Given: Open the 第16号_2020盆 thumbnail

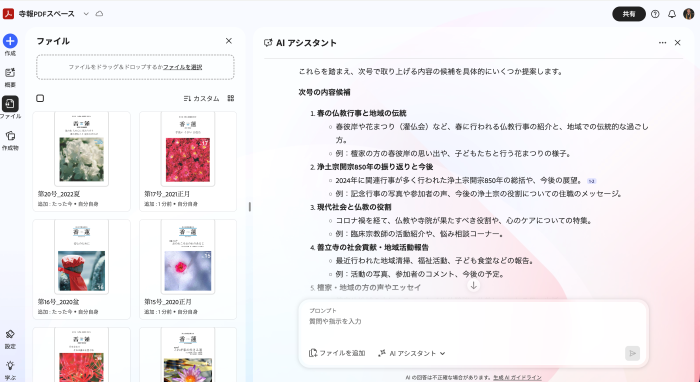Looking at the screenshot, I should 81,257.
